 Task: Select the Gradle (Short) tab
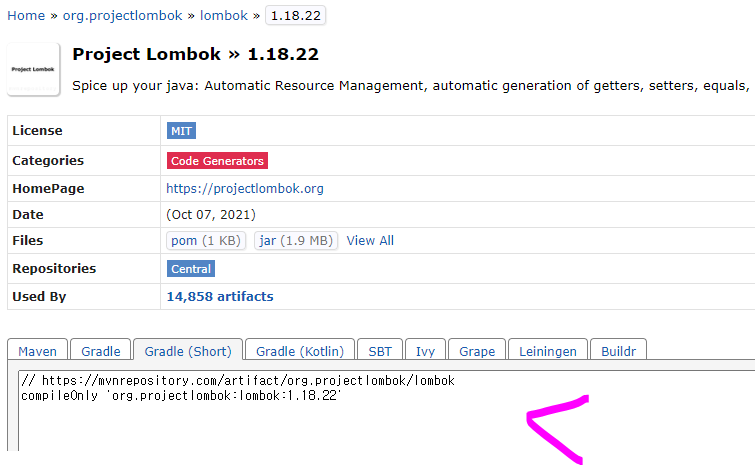coord(188,350)
